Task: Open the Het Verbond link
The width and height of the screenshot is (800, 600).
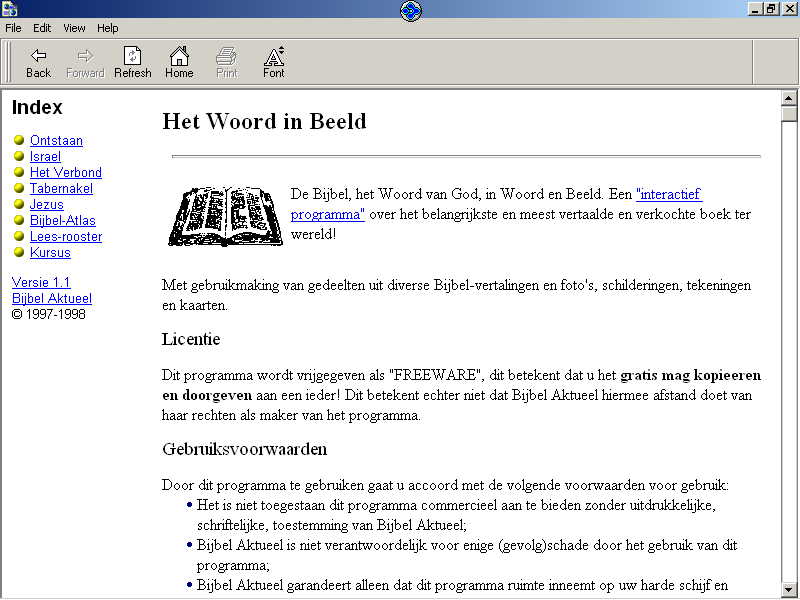Action: click(66, 172)
